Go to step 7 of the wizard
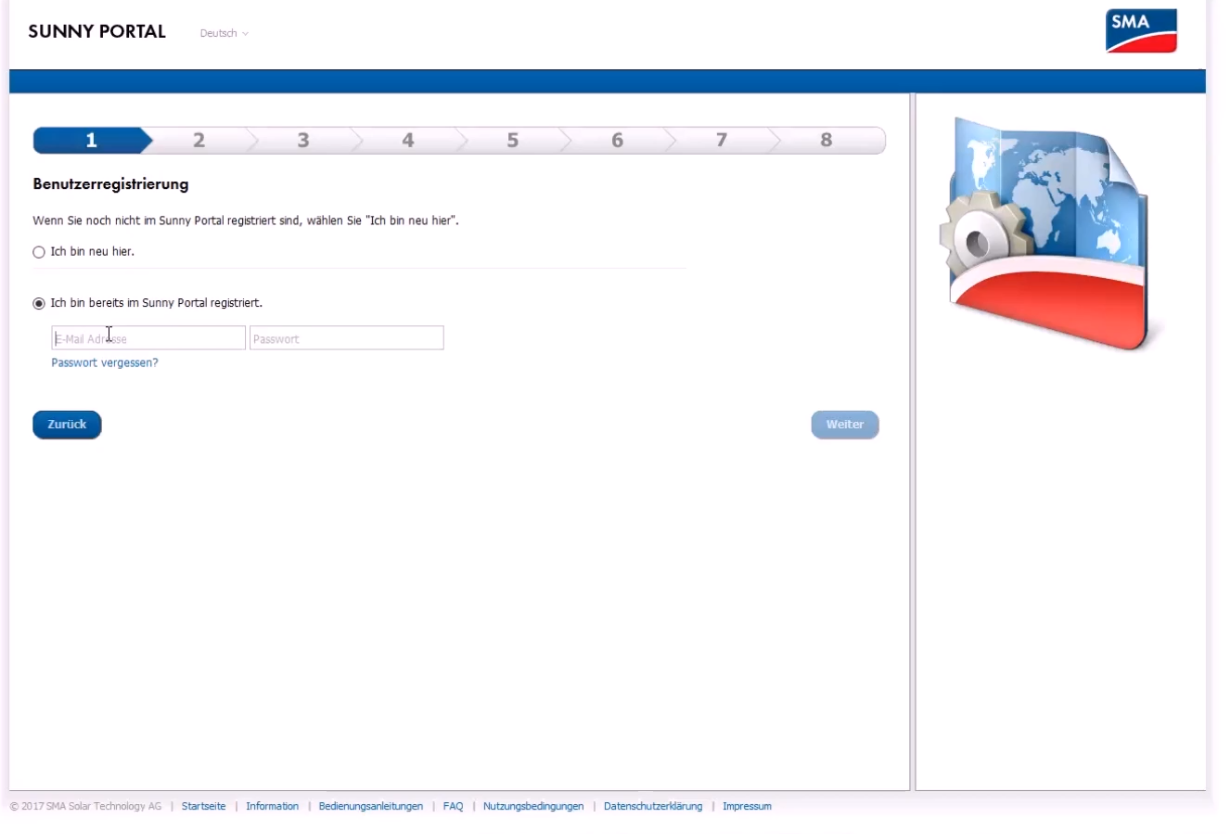Viewport: 1226px width, 834px height. tap(721, 141)
